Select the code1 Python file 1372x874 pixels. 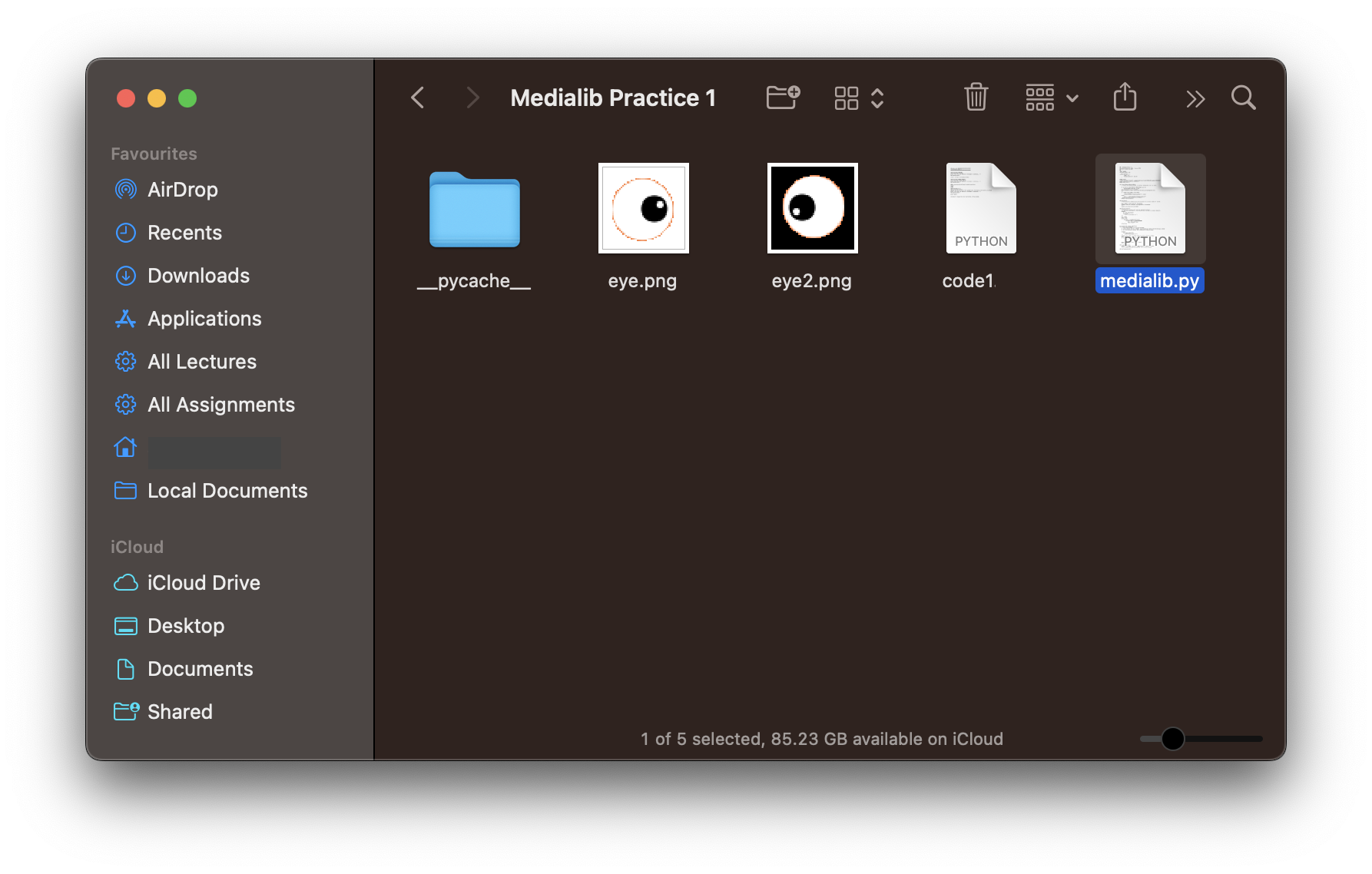(980, 210)
